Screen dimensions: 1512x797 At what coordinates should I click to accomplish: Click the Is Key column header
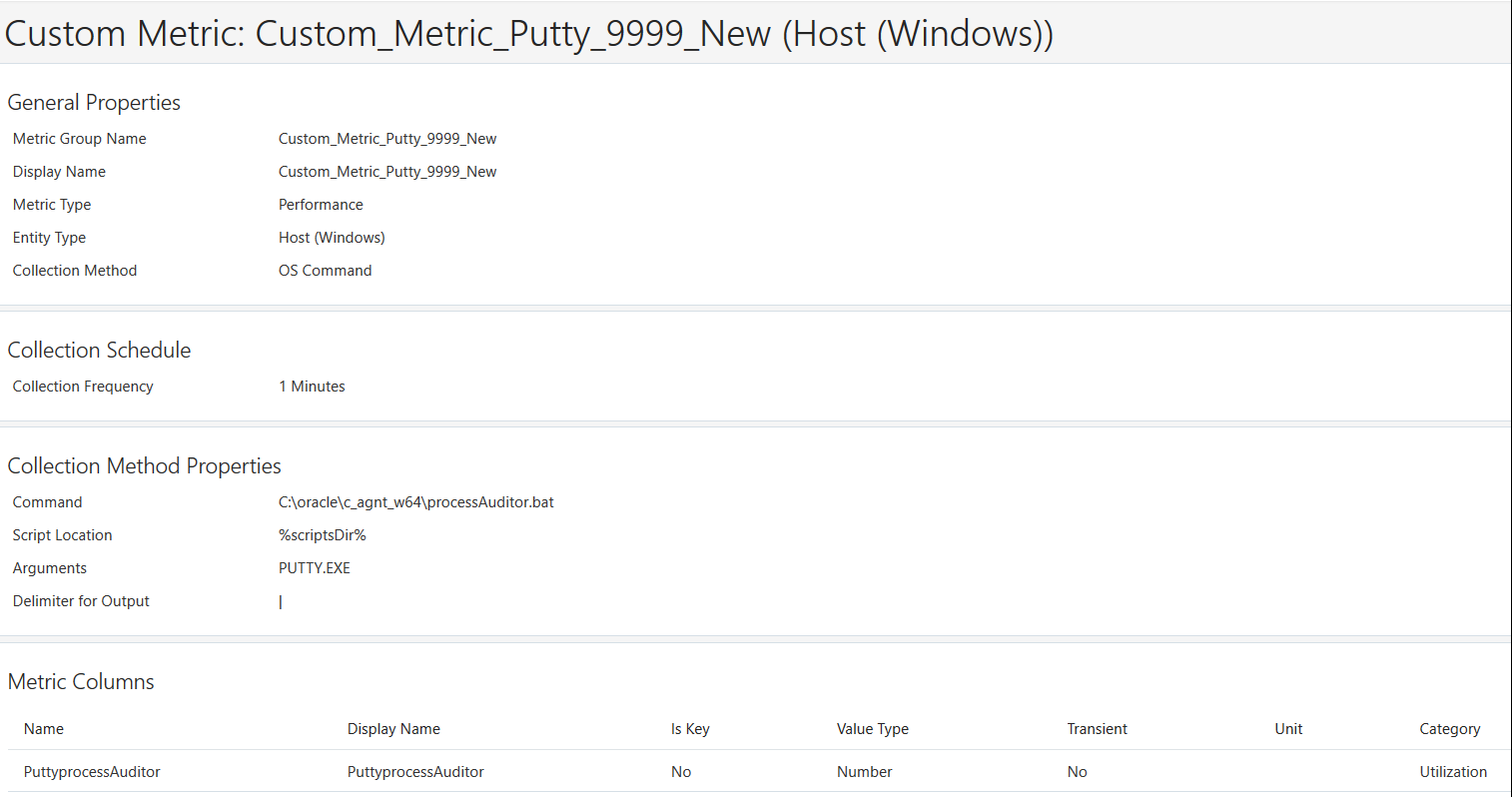[690, 729]
